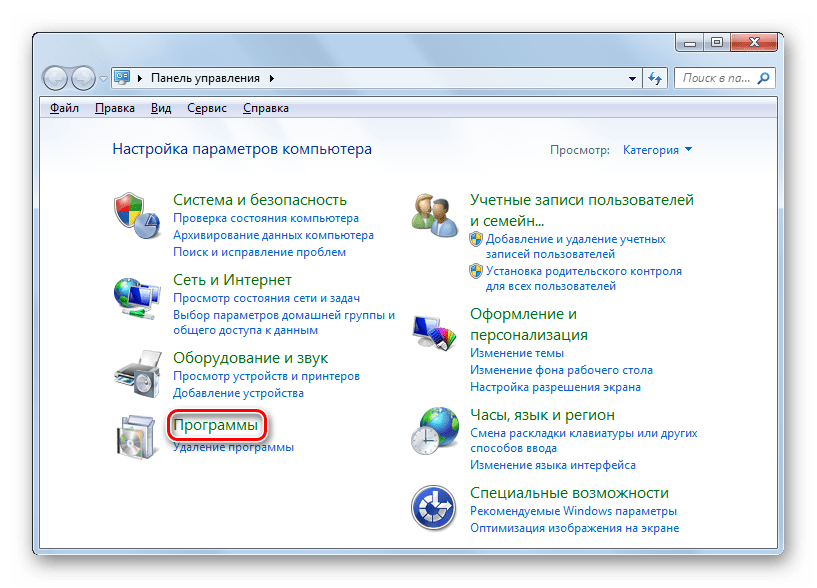Click Изменение фона рабочего стола link

[561, 370]
